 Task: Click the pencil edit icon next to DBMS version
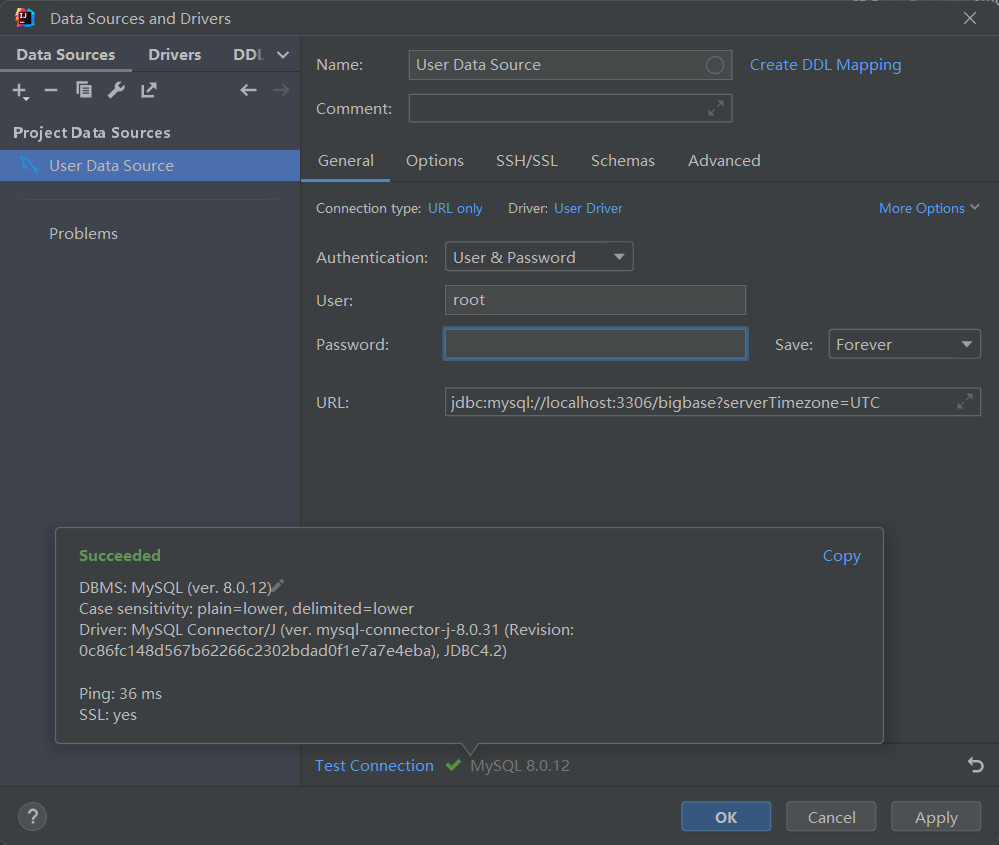pos(278,585)
